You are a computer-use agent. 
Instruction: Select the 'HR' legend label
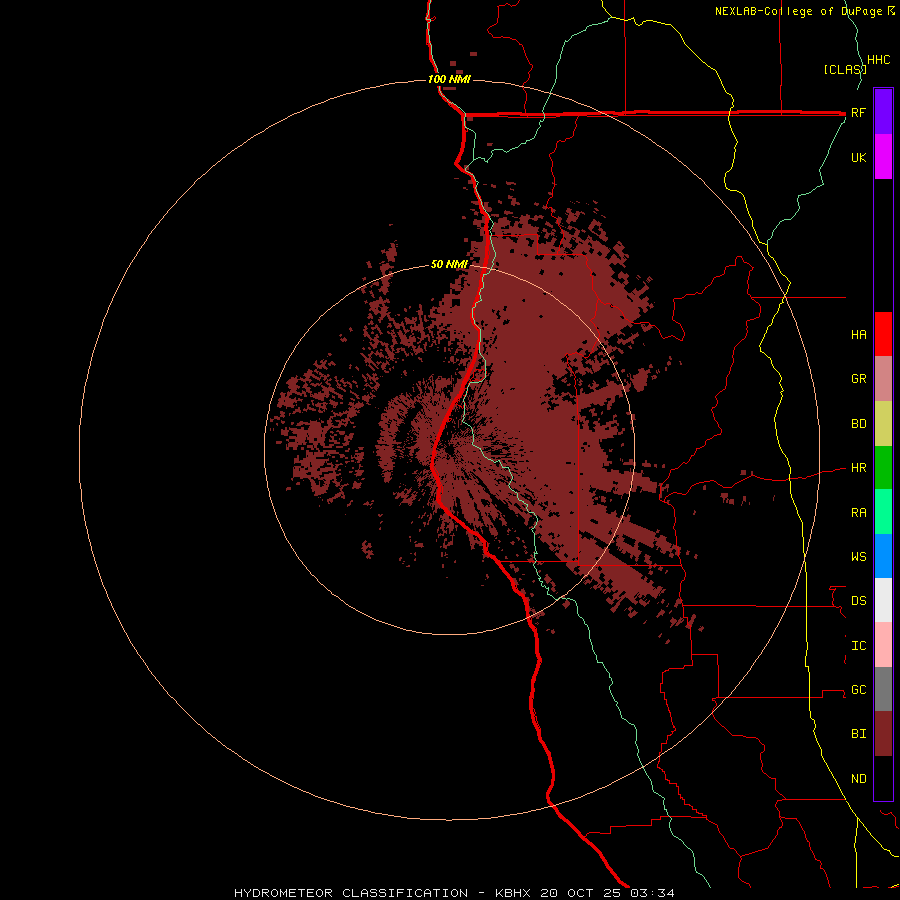click(858, 468)
